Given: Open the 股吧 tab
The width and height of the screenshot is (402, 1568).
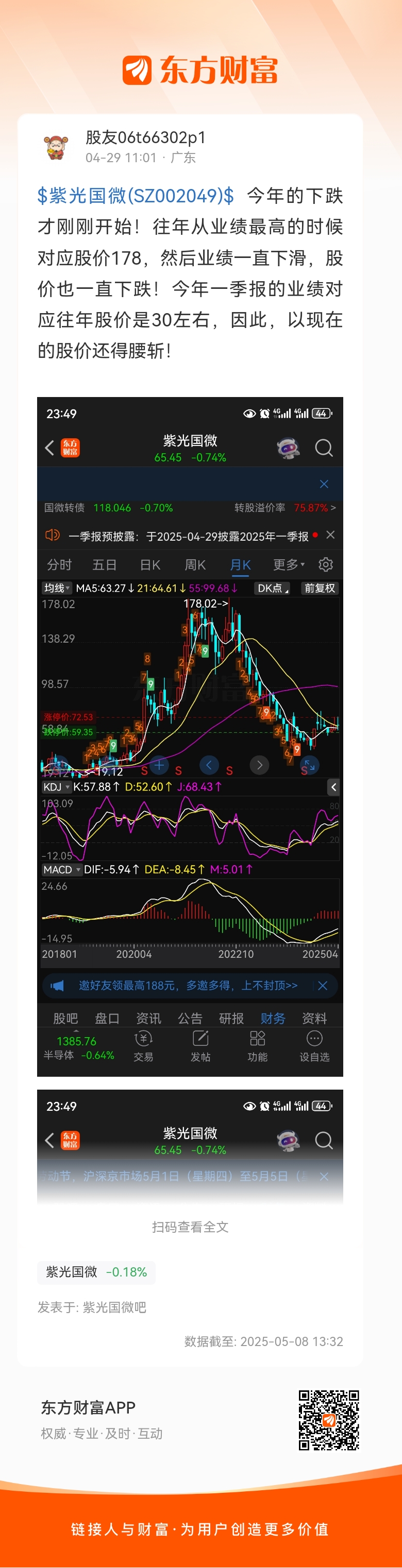Looking at the screenshot, I should [x=65, y=1019].
